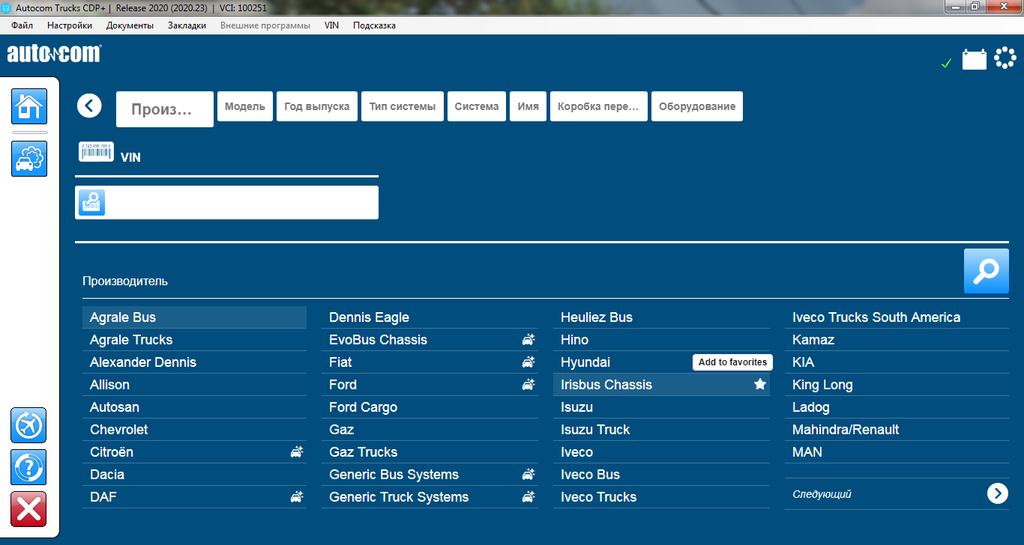Select manufacturer Mahindra/Renault
The image size is (1024, 545).
(x=897, y=429)
